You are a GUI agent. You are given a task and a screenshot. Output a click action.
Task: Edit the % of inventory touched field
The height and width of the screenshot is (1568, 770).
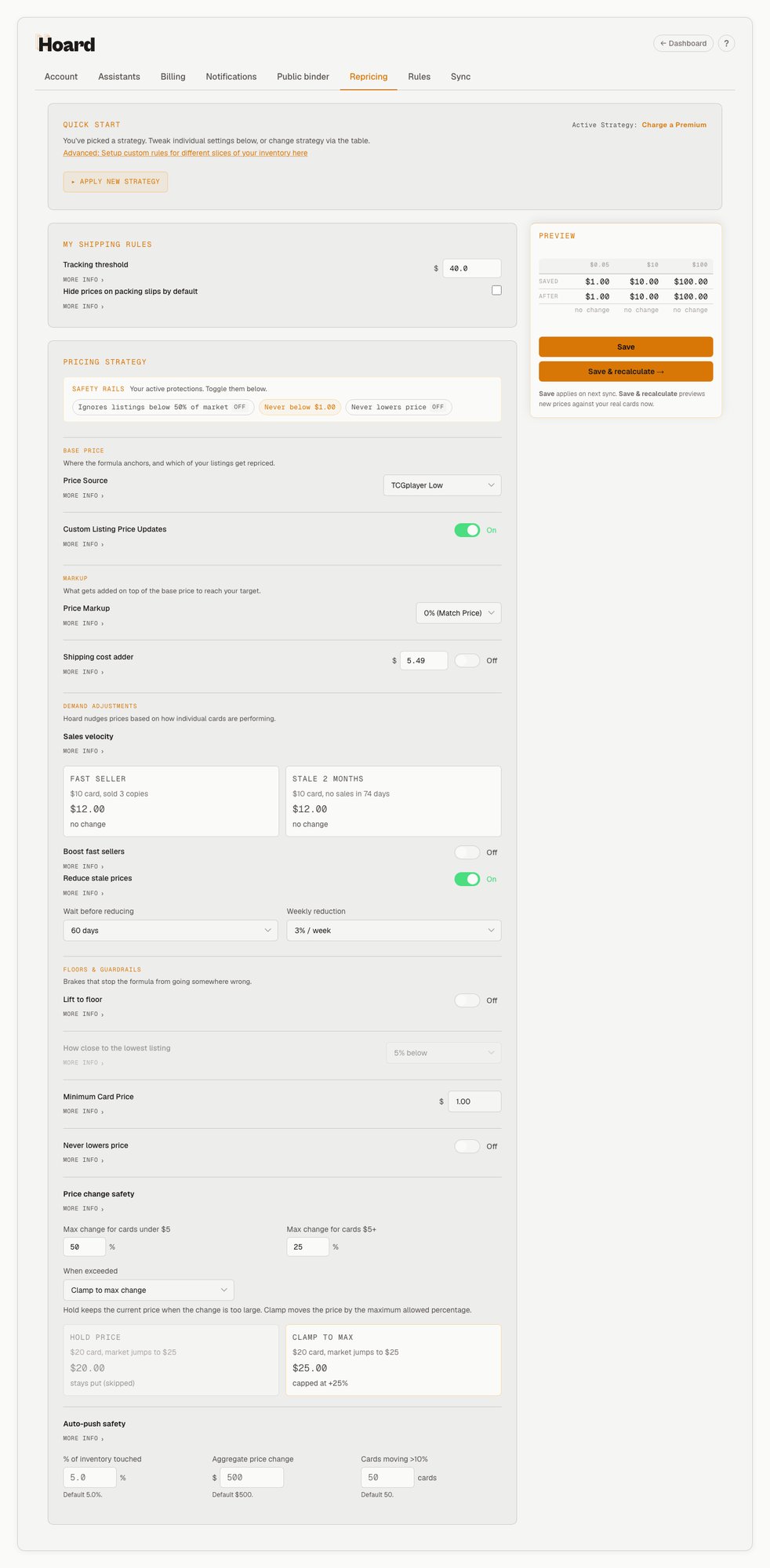click(x=90, y=1477)
